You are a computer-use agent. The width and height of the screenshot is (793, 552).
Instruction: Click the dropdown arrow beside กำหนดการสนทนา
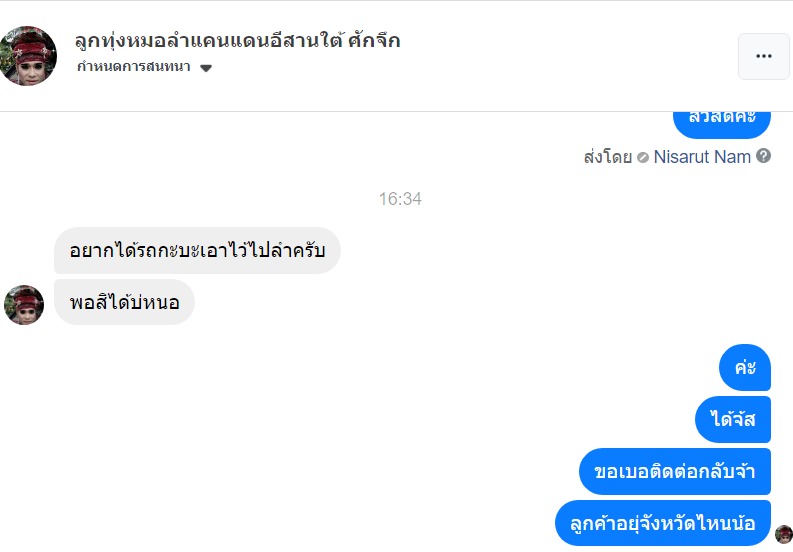pos(206,69)
